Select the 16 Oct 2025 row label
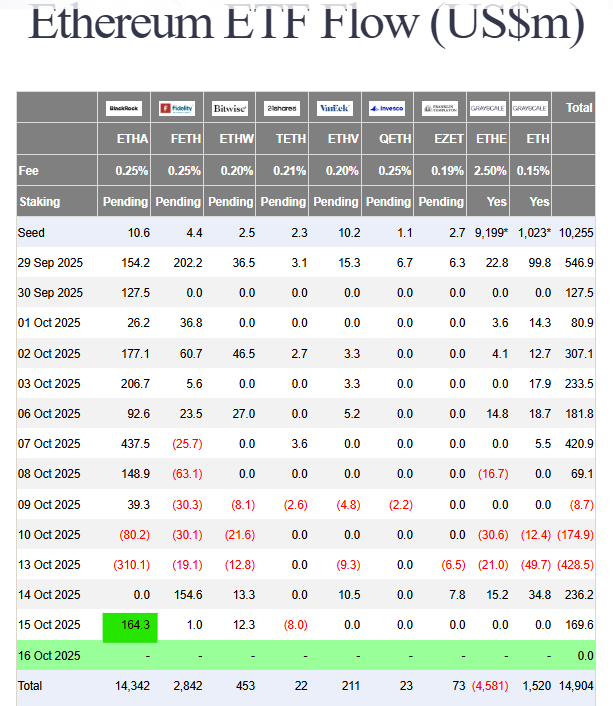The width and height of the screenshot is (613, 706). (50, 656)
